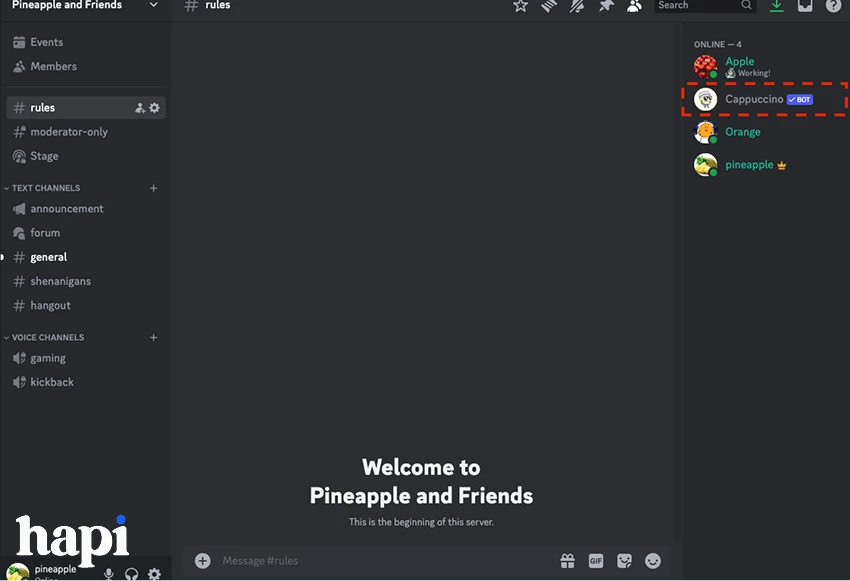Image resolution: width=850 pixels, height=581 pixels.
Task: Toggle channel notification bell mute
Action: click(x=577, y=5)
